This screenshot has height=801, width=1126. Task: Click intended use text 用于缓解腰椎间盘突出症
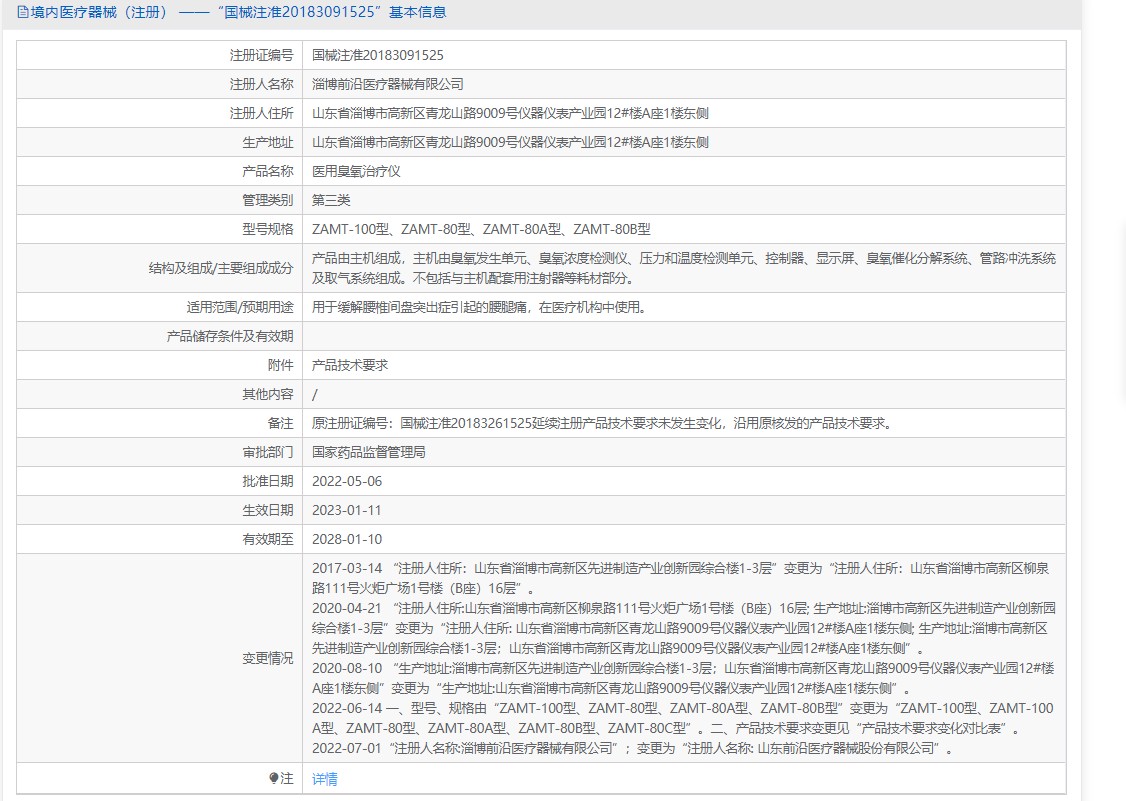click(x=481, y=307)
